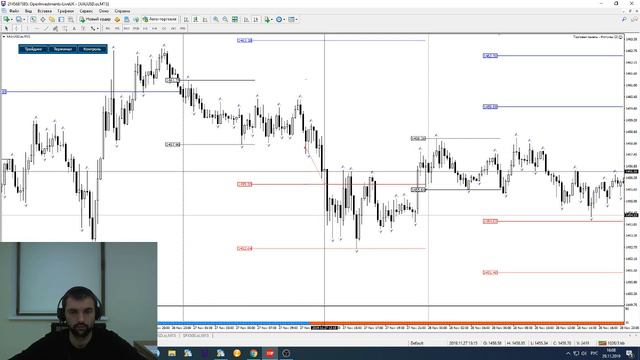The image size is (640, 360).
Task: Switch timeframe to M1
Action: (x=108, y=29)
